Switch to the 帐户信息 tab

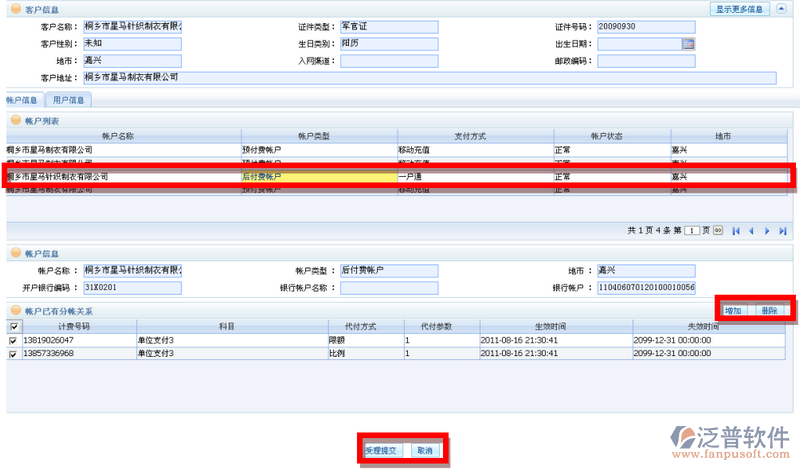pos(22,100)
